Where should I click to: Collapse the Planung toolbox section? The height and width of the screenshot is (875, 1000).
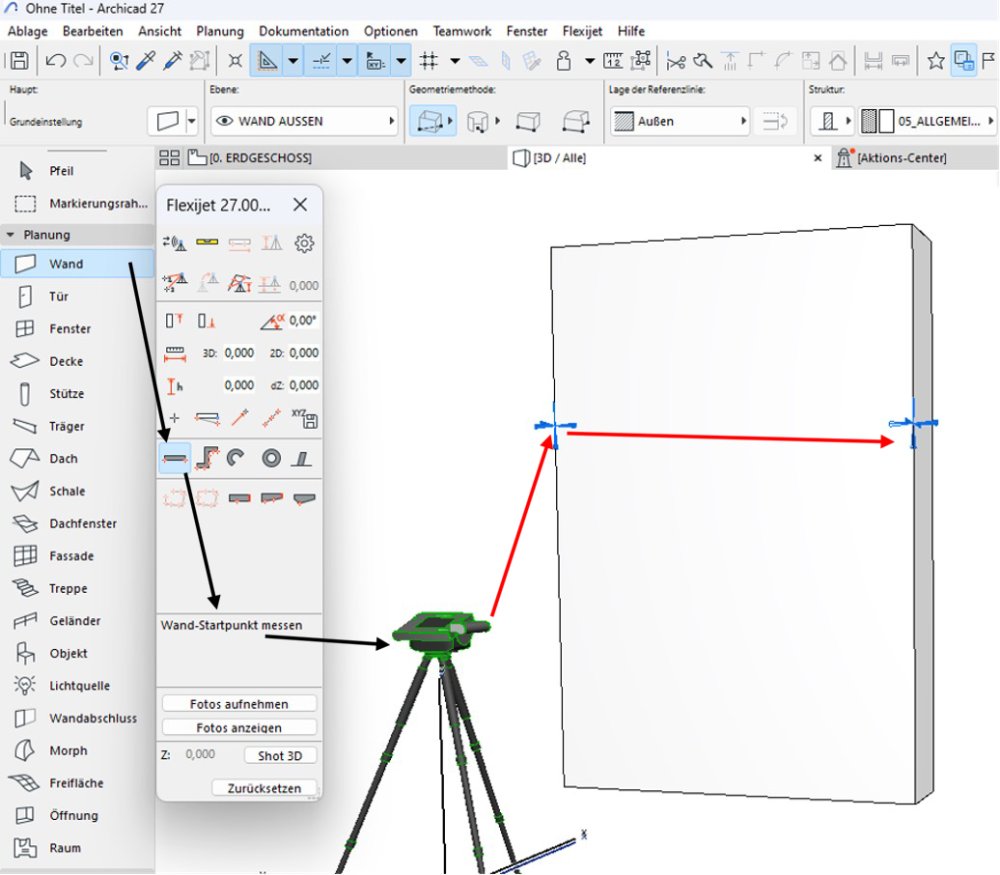[x=10, y=235]
